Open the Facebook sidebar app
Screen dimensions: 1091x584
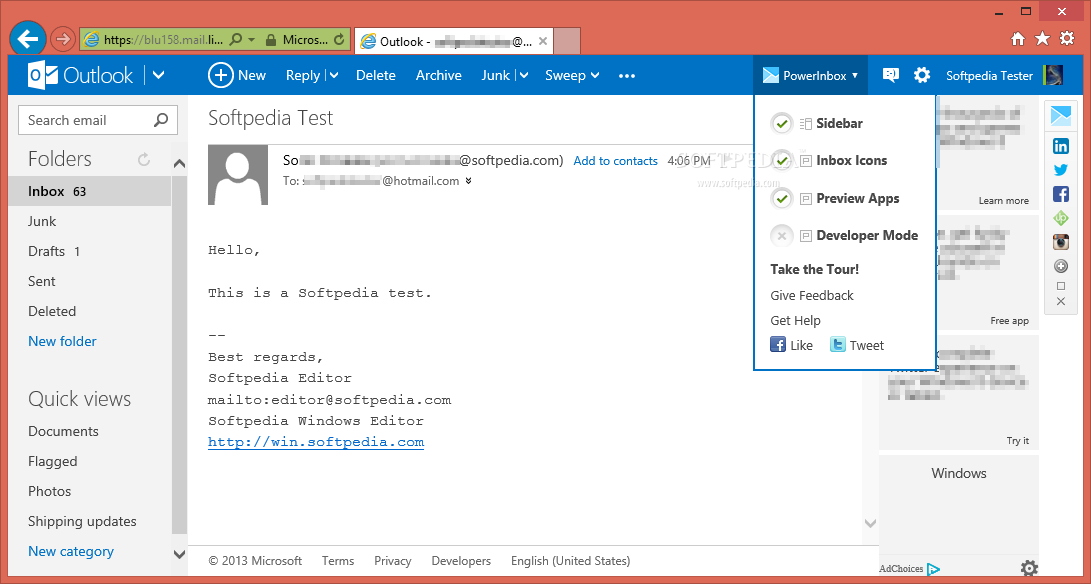pyautogui.click(x=1060, y=194)
